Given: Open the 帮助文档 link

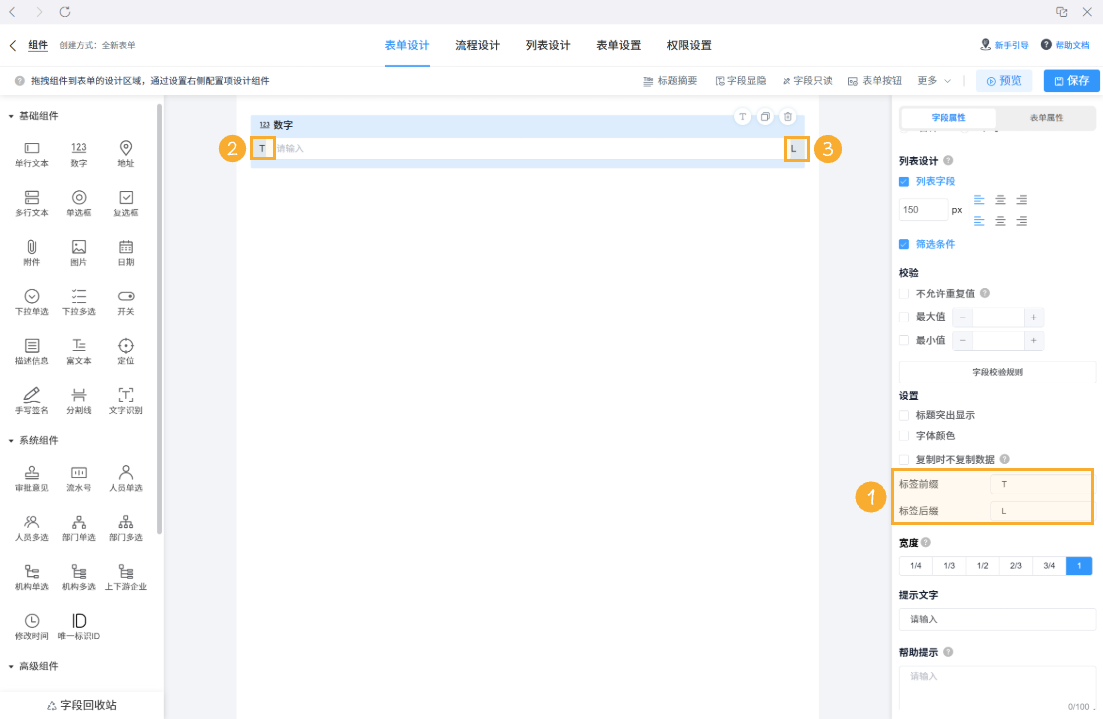Looking at the screenshot, I should coord(1065,45).
